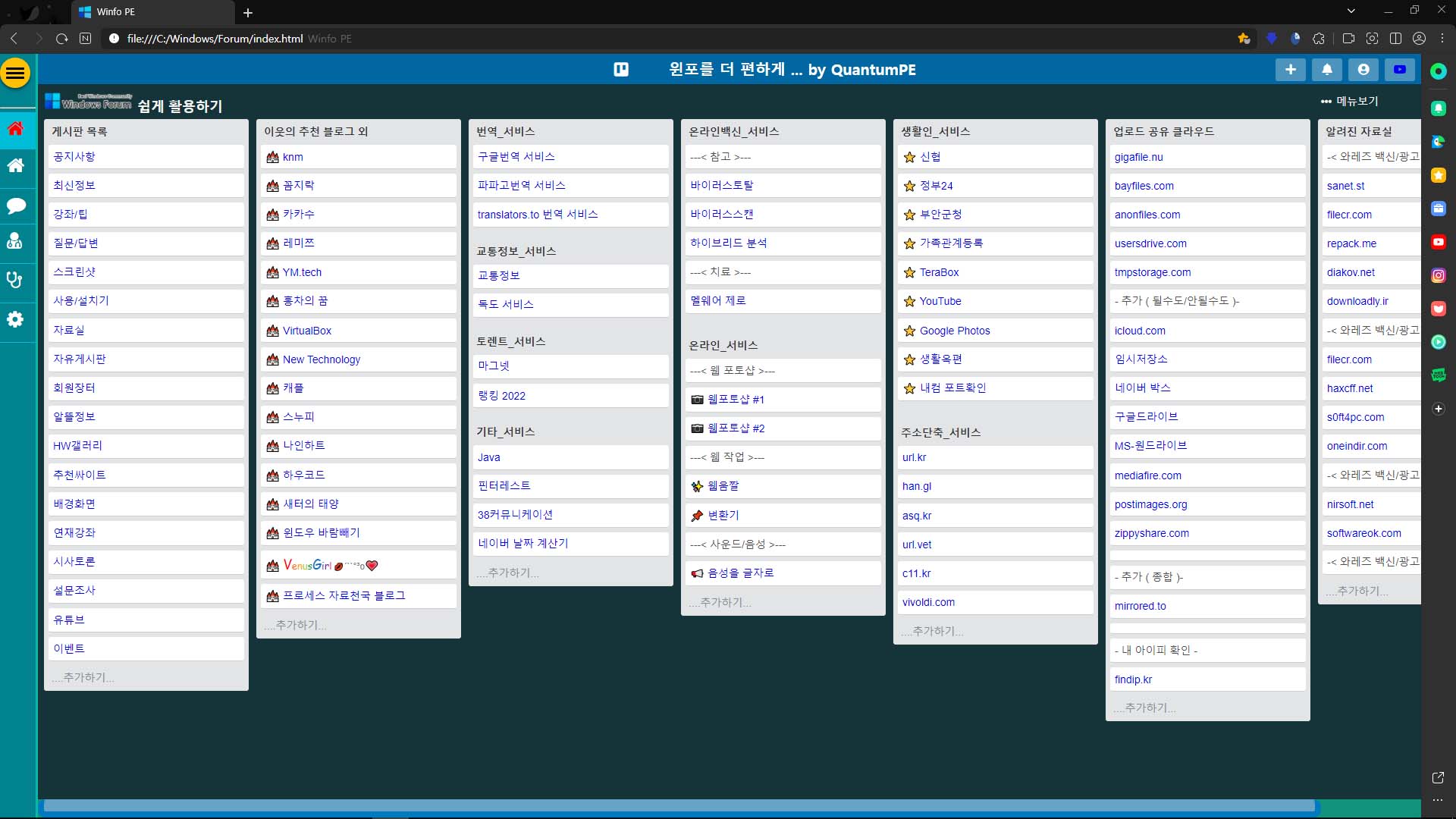Open the external link icon in side panel bottom
Viewport: 1456px width, 819px height.
(1438, 777)
